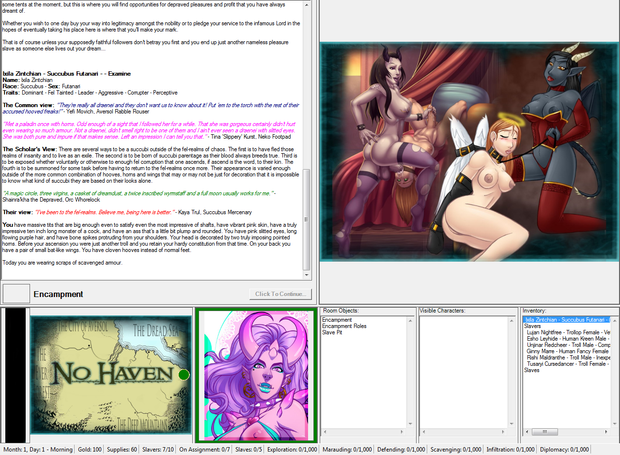Click blank icon box beside Encampment title
Screen dimensions: 620x455
click(x=16, y=294)
